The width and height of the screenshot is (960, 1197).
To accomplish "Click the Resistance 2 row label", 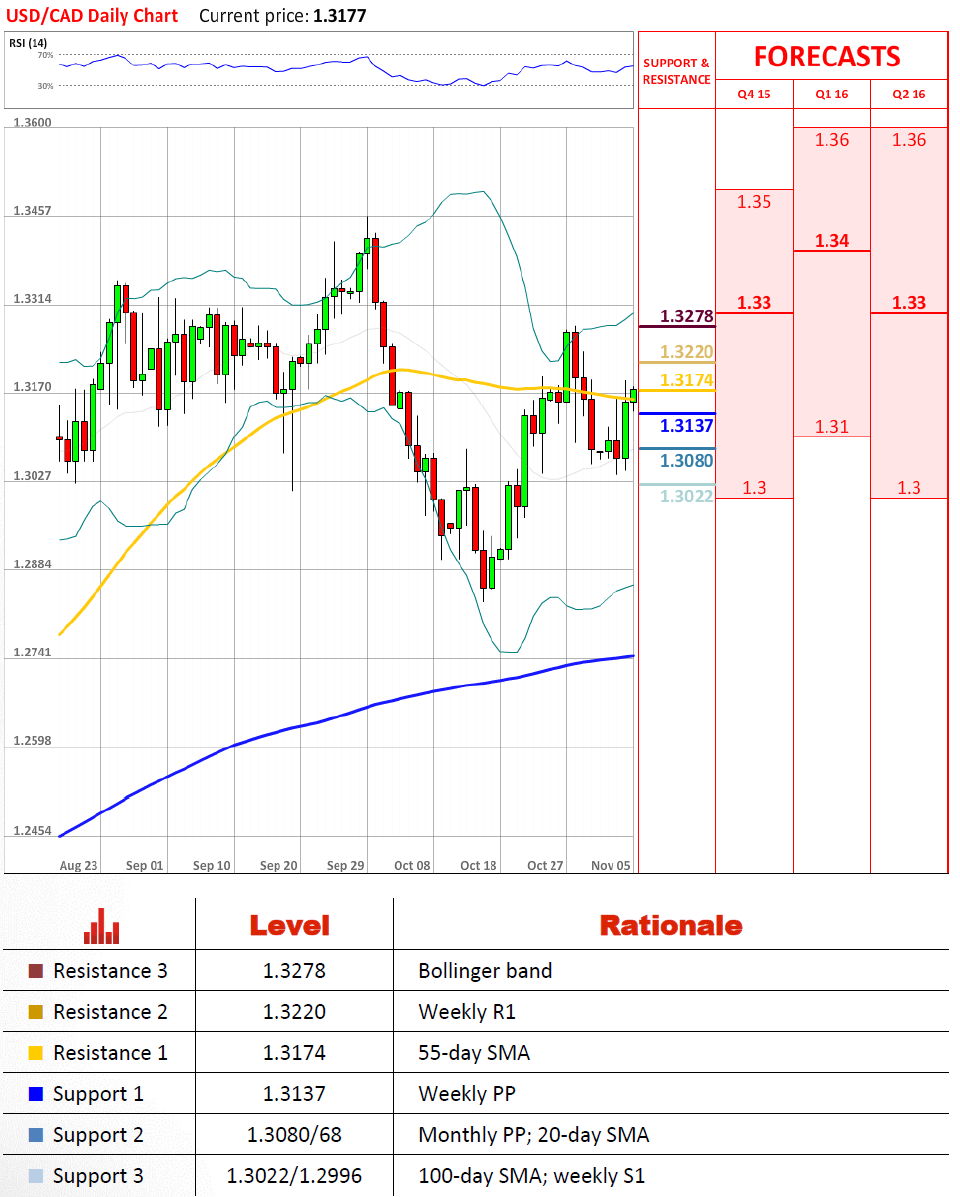I will [x=110, y=1012].
